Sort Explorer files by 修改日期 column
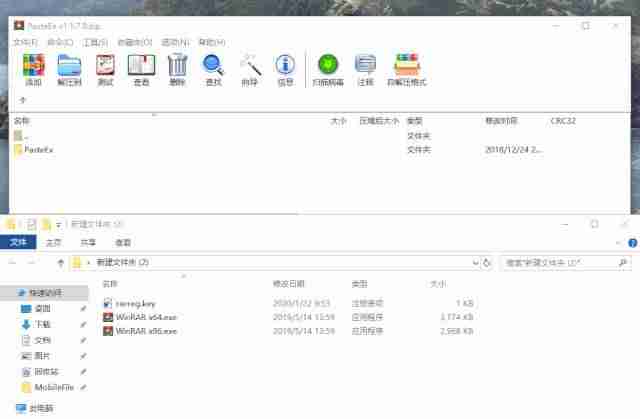640x419 pixels. click(x=289, y=284)
